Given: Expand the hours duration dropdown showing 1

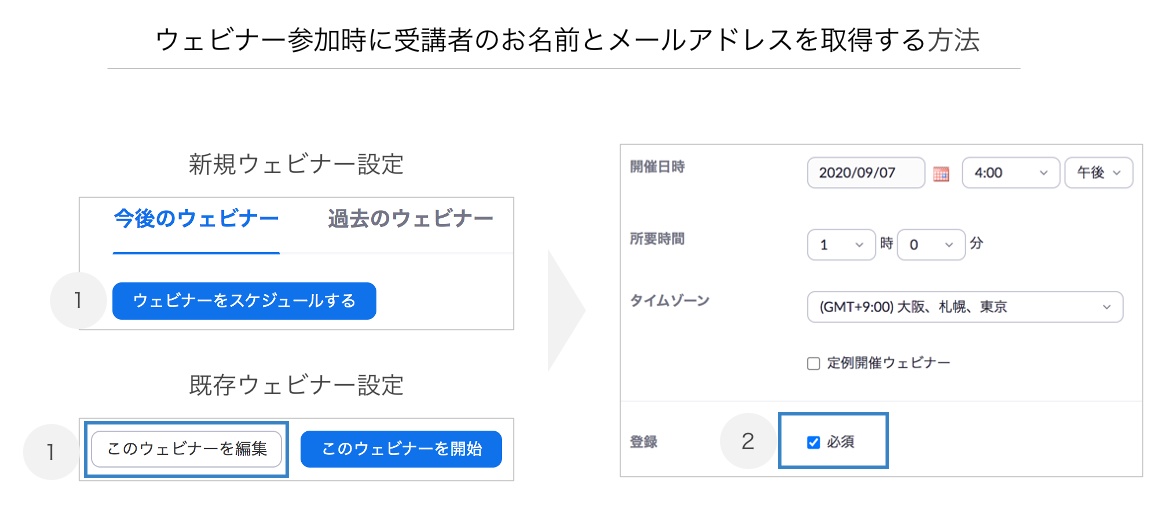Looking at the screenshot, I should (842, 245).
